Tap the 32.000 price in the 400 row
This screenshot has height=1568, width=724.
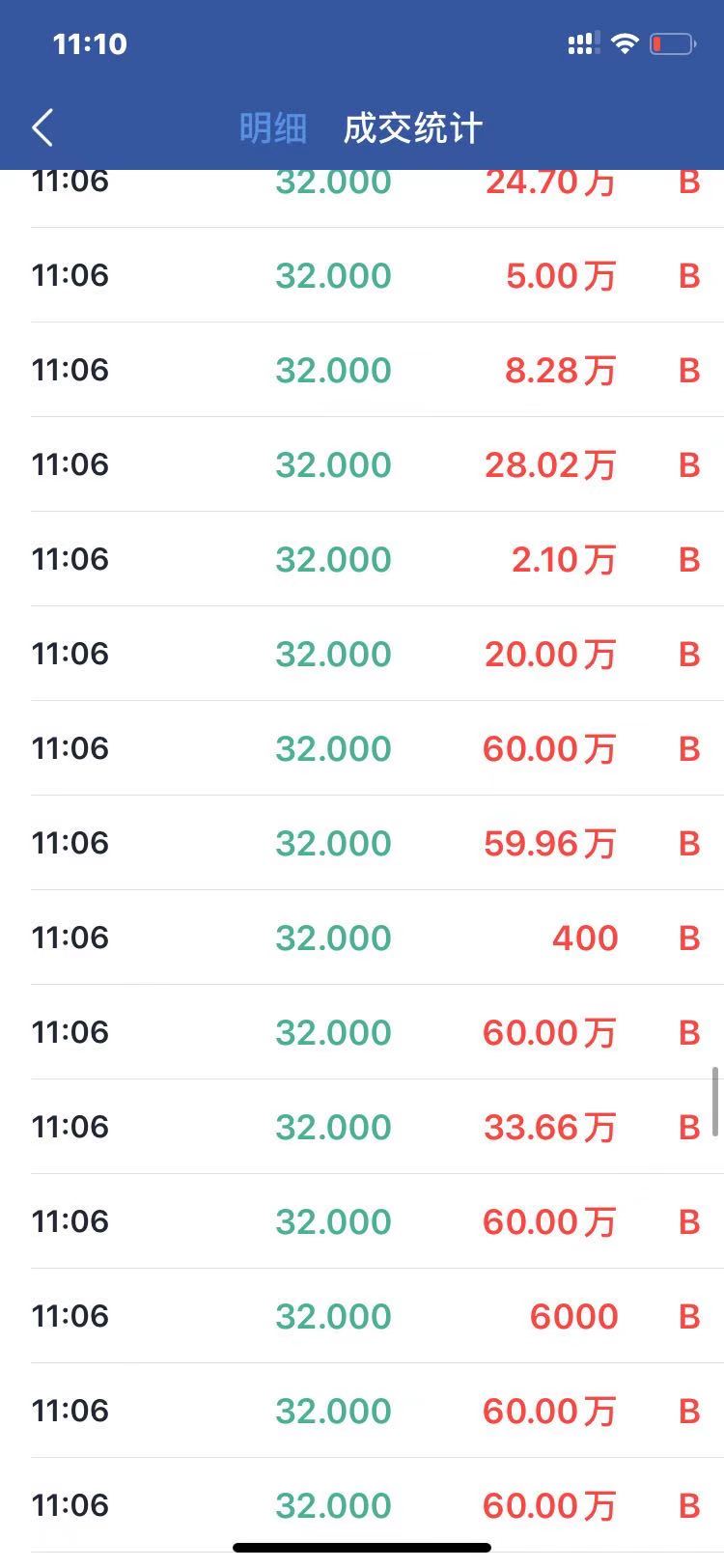(x=333, y=938)
